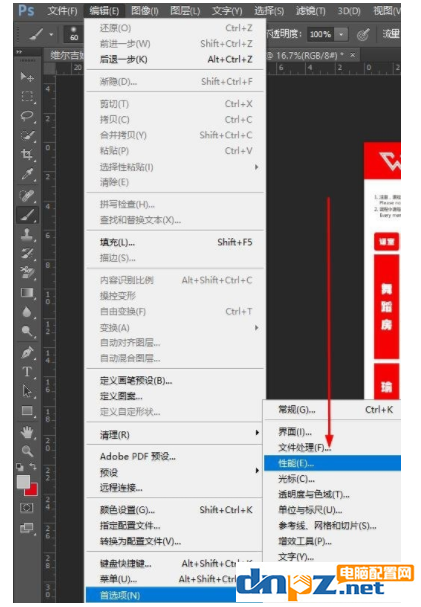The width and height of the screenshot is (421, 607).
Task: Select the Rectangle shape tool
Action: click(27, 410)
